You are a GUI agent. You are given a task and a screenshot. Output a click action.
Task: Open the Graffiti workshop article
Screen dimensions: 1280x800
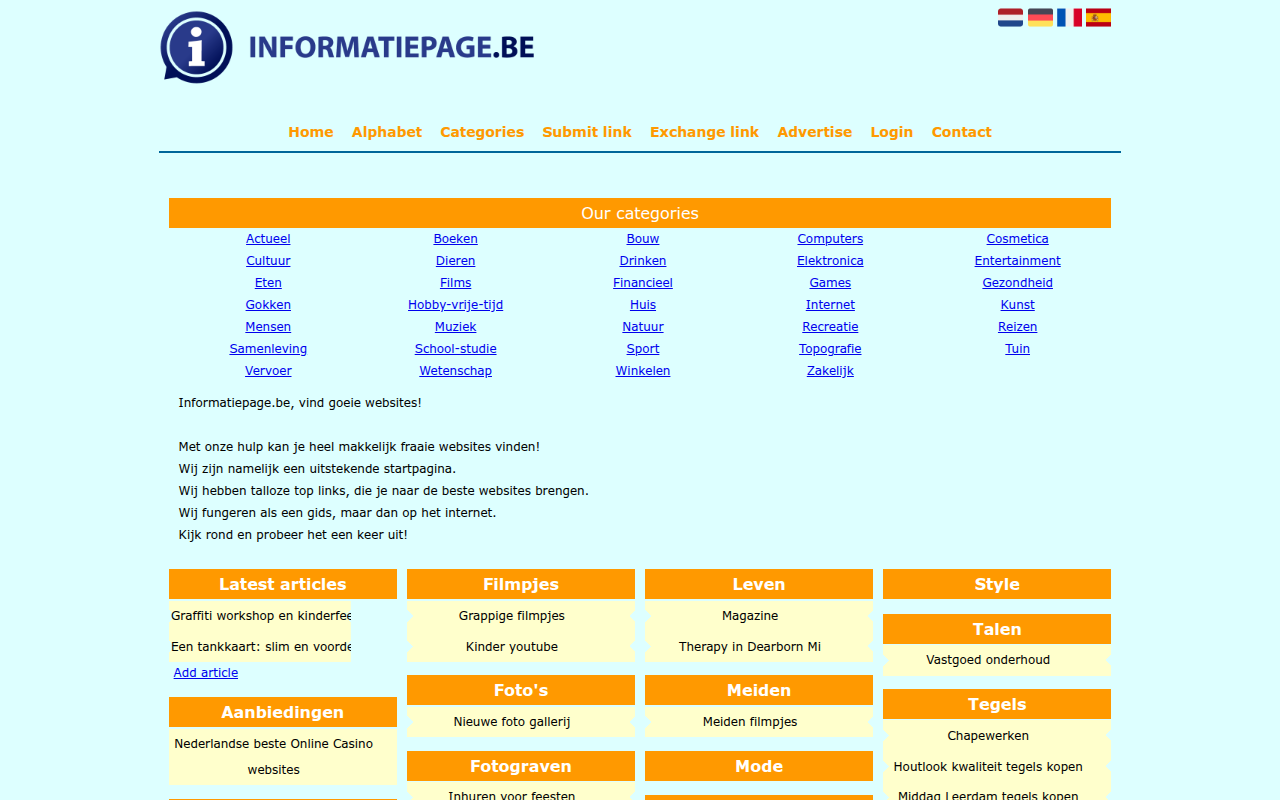pos(261,616)
